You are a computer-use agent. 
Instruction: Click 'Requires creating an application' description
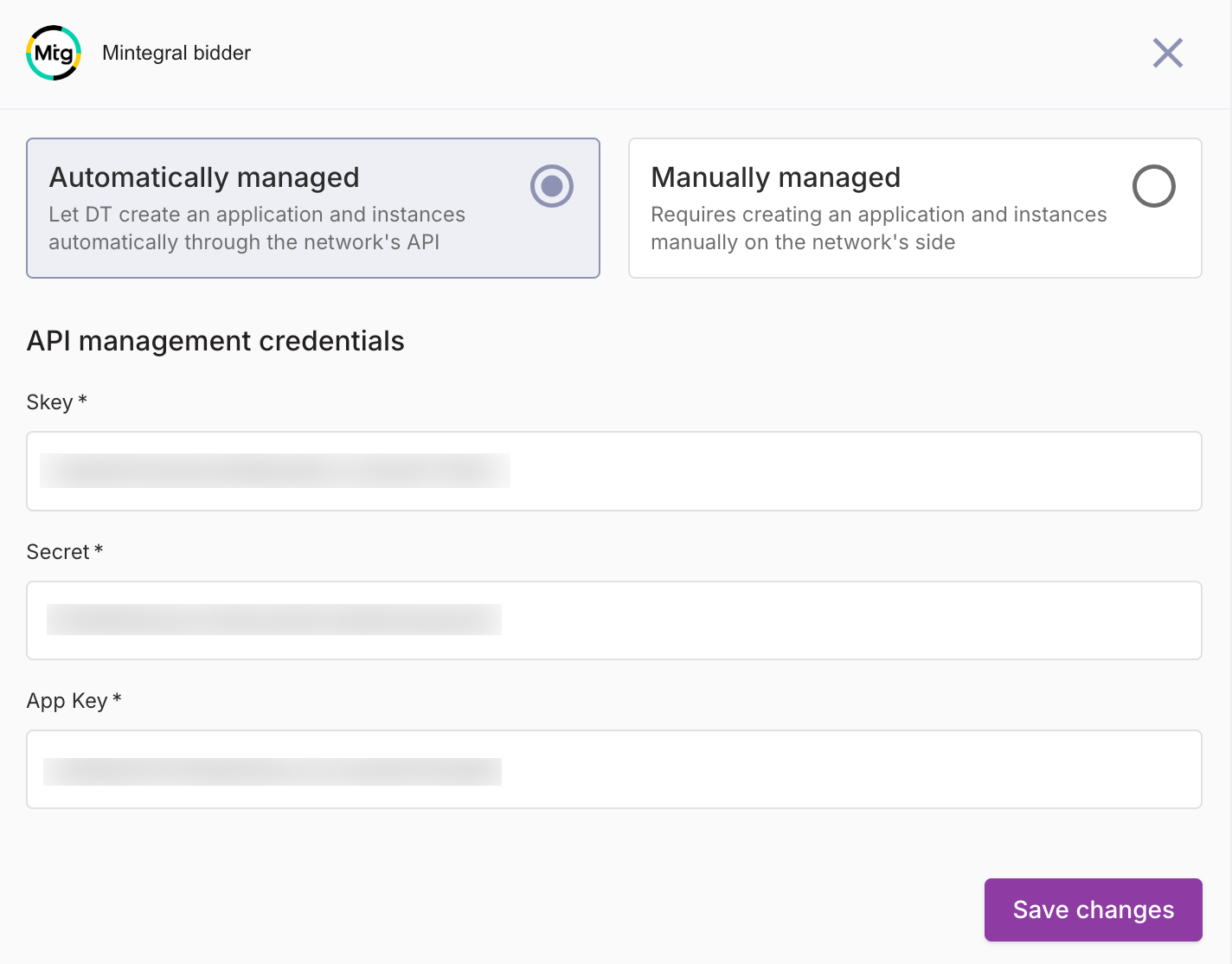tap(879, 228)
